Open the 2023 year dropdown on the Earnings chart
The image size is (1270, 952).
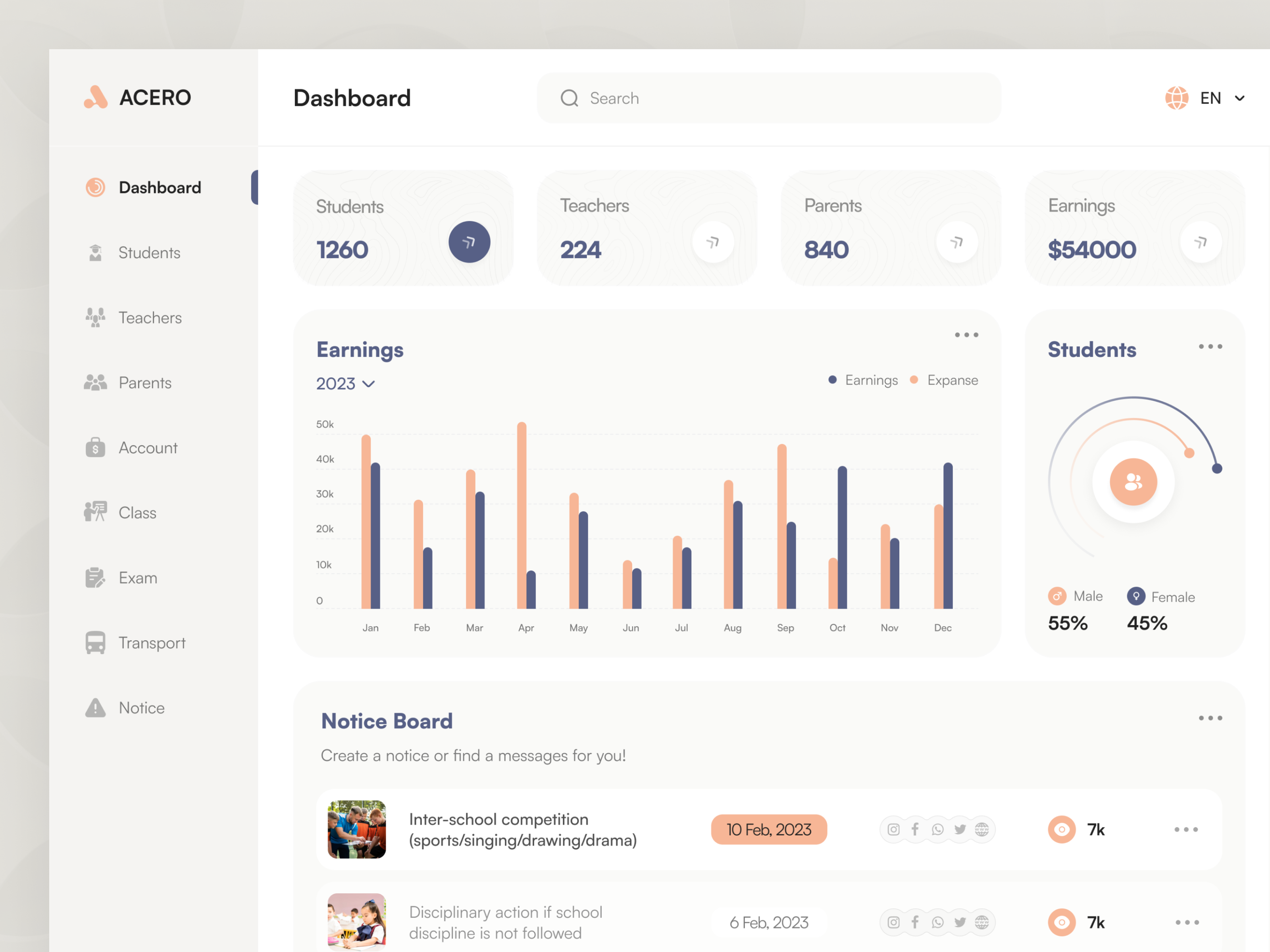(345, 383)
